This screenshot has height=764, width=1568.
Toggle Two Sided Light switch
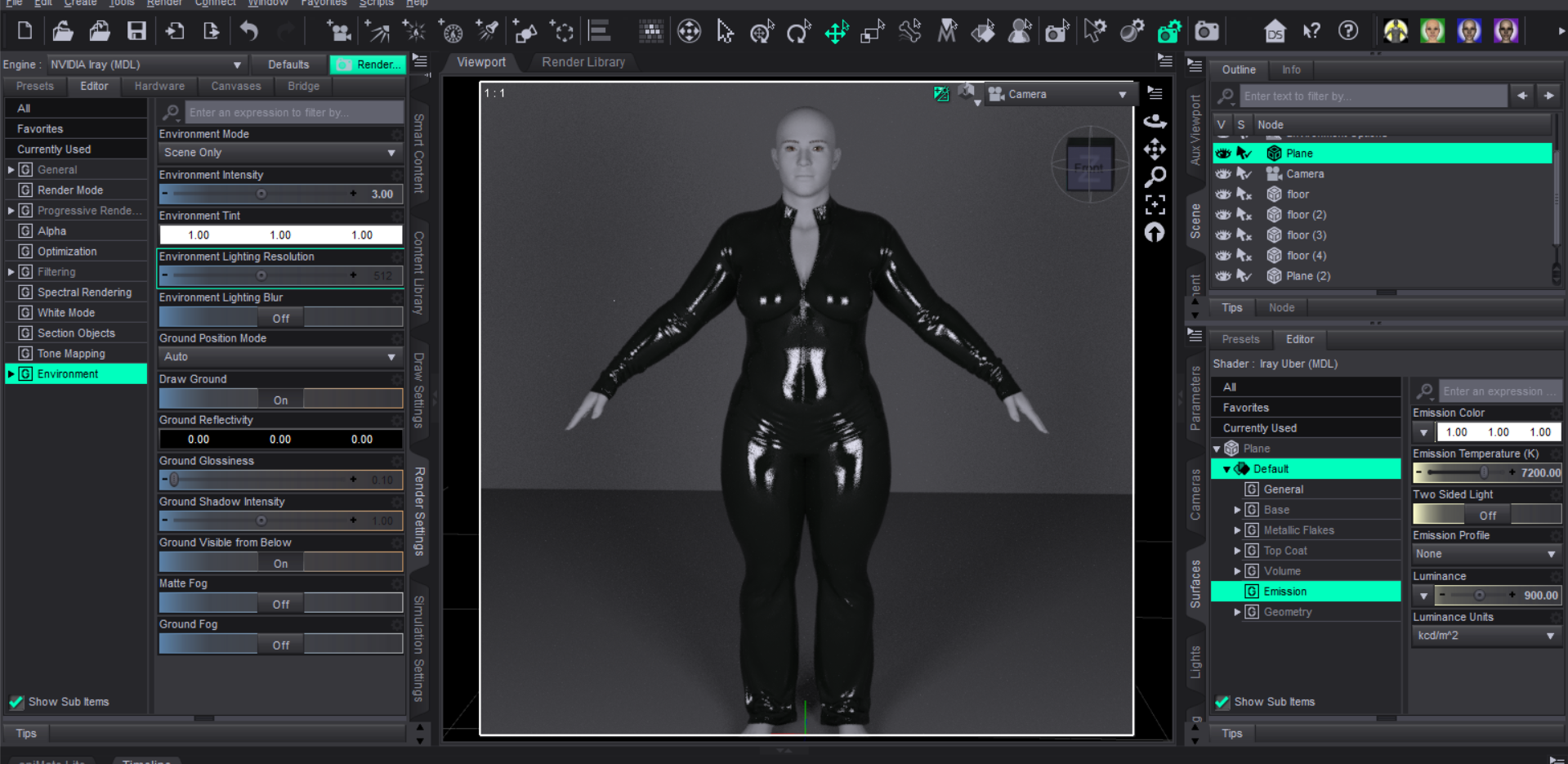[1487, 514]
